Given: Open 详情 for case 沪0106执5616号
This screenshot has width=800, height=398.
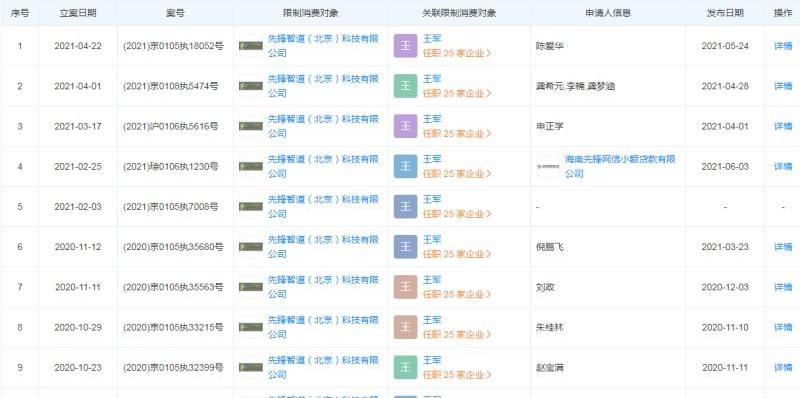Looking at the screenshot, I should [783, 126].
